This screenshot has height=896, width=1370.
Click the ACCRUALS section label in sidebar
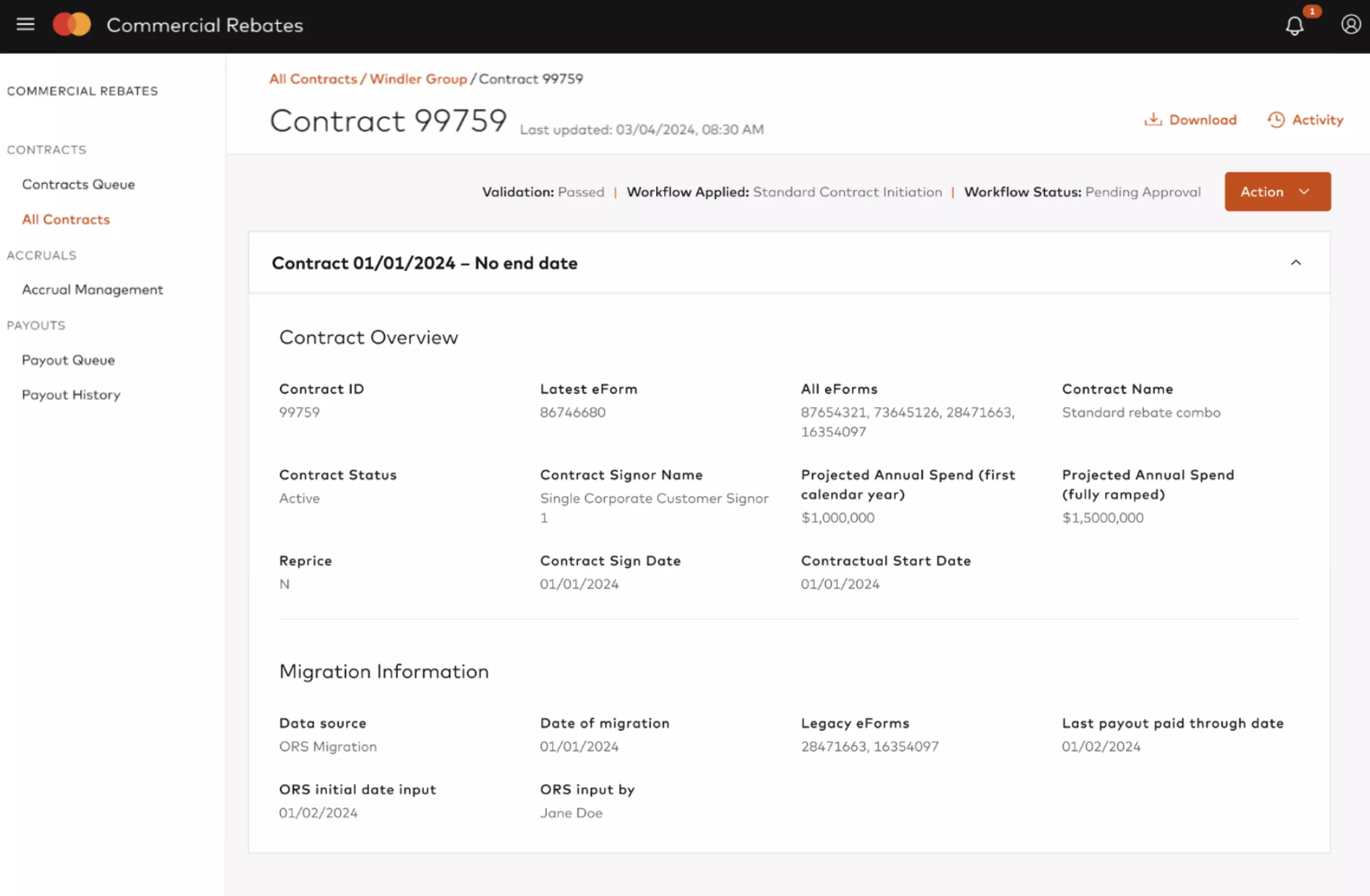pyautogui.click(x=42, y=255)
